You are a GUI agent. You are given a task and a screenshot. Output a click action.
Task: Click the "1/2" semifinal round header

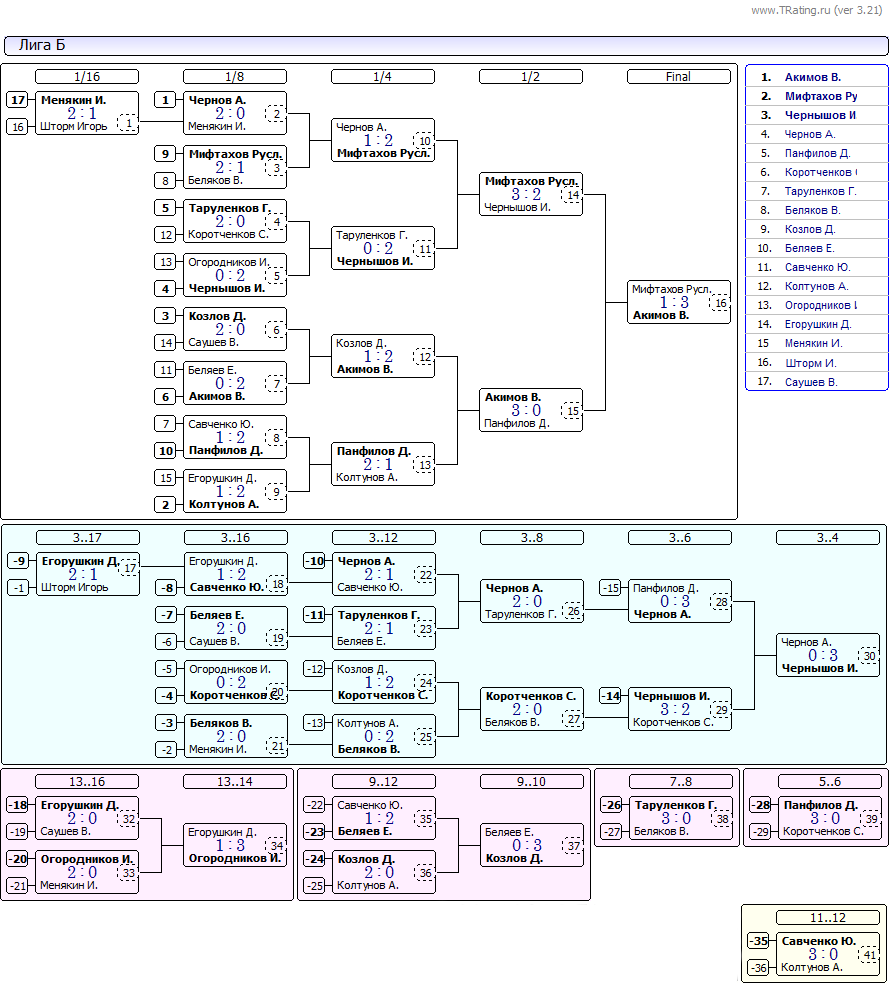coord(531,77)
